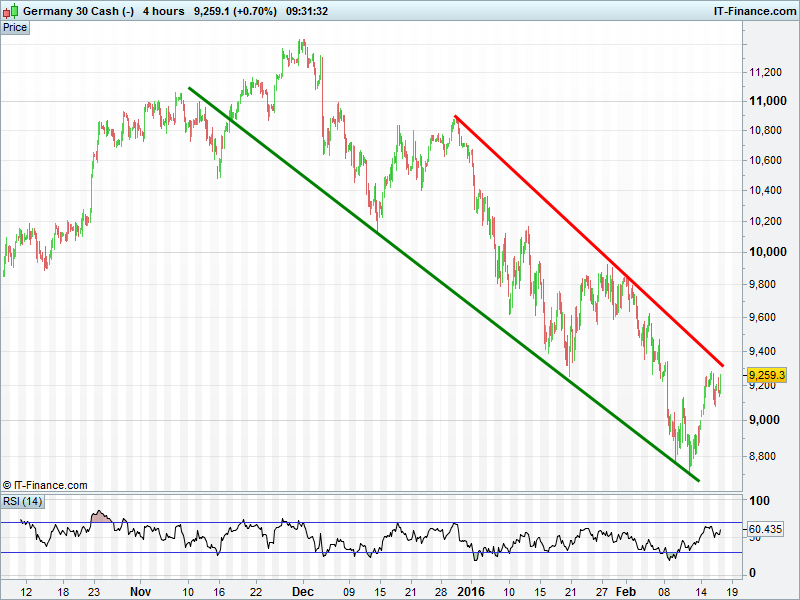This screenshot has height=600, width=800.
Task: Click the 9,600 price axis label
Action: 762,317
